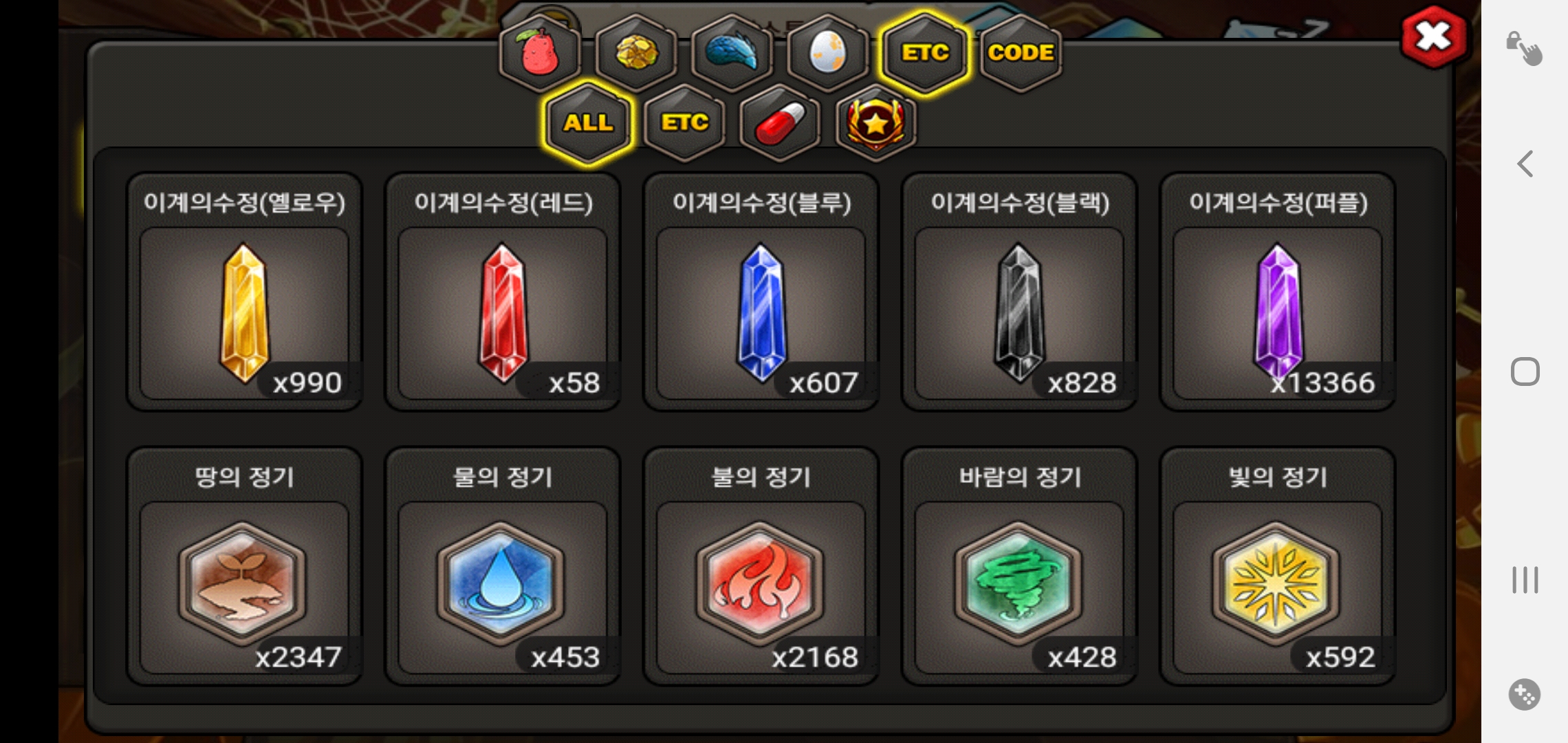Filter by the star medal badge icon
This screenshot has height=743, width=1568.
(x=875, y=122)
